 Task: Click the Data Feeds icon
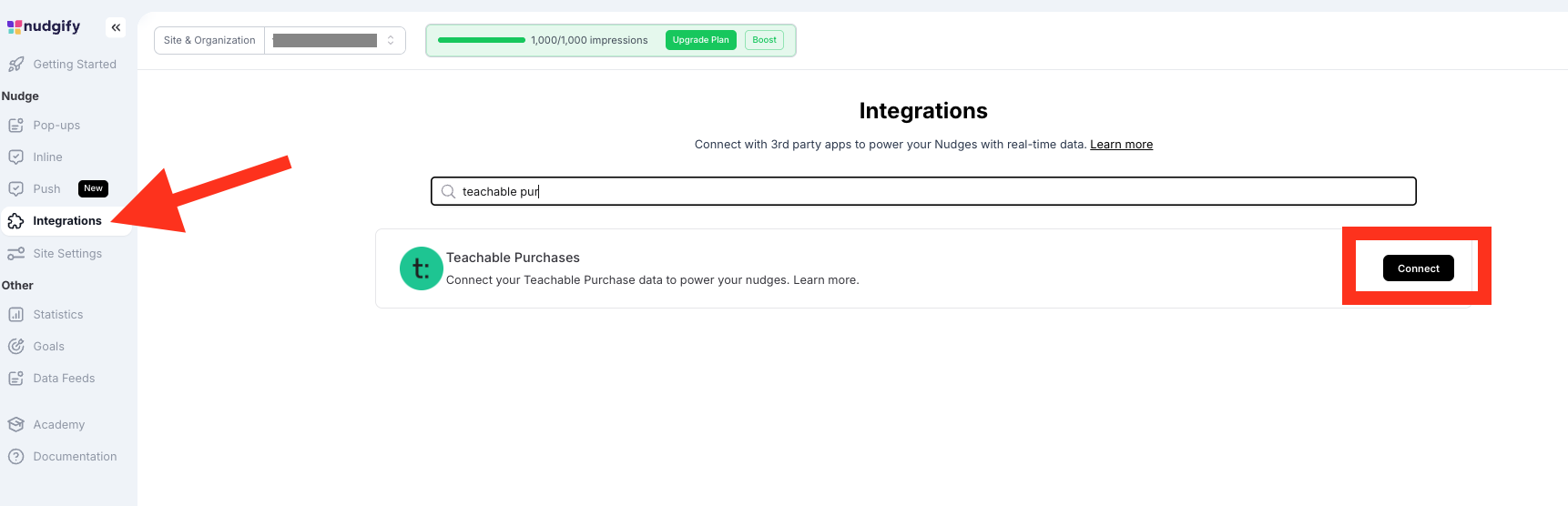point(15,379)
